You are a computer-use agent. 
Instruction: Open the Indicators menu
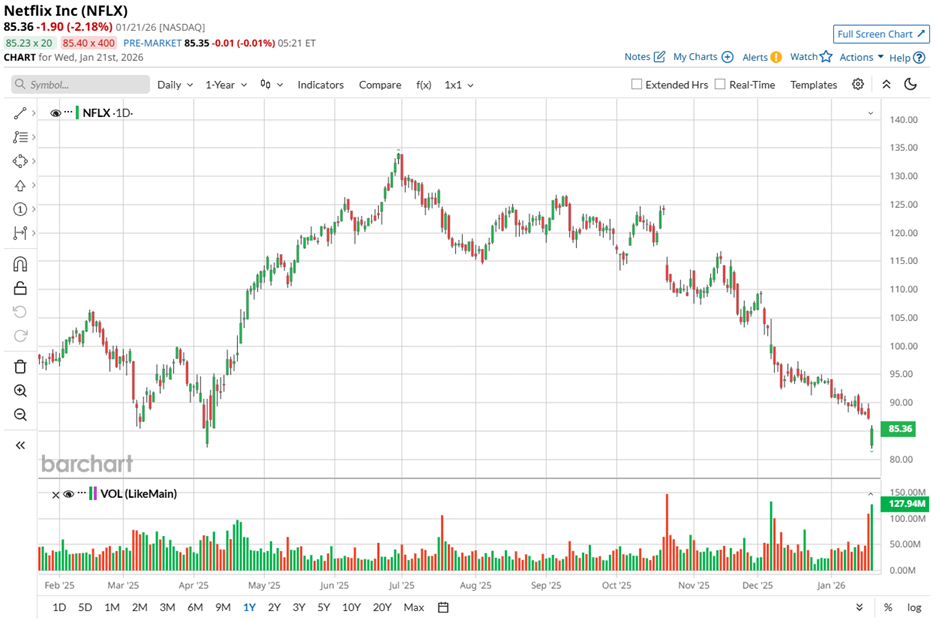point(321,85)
